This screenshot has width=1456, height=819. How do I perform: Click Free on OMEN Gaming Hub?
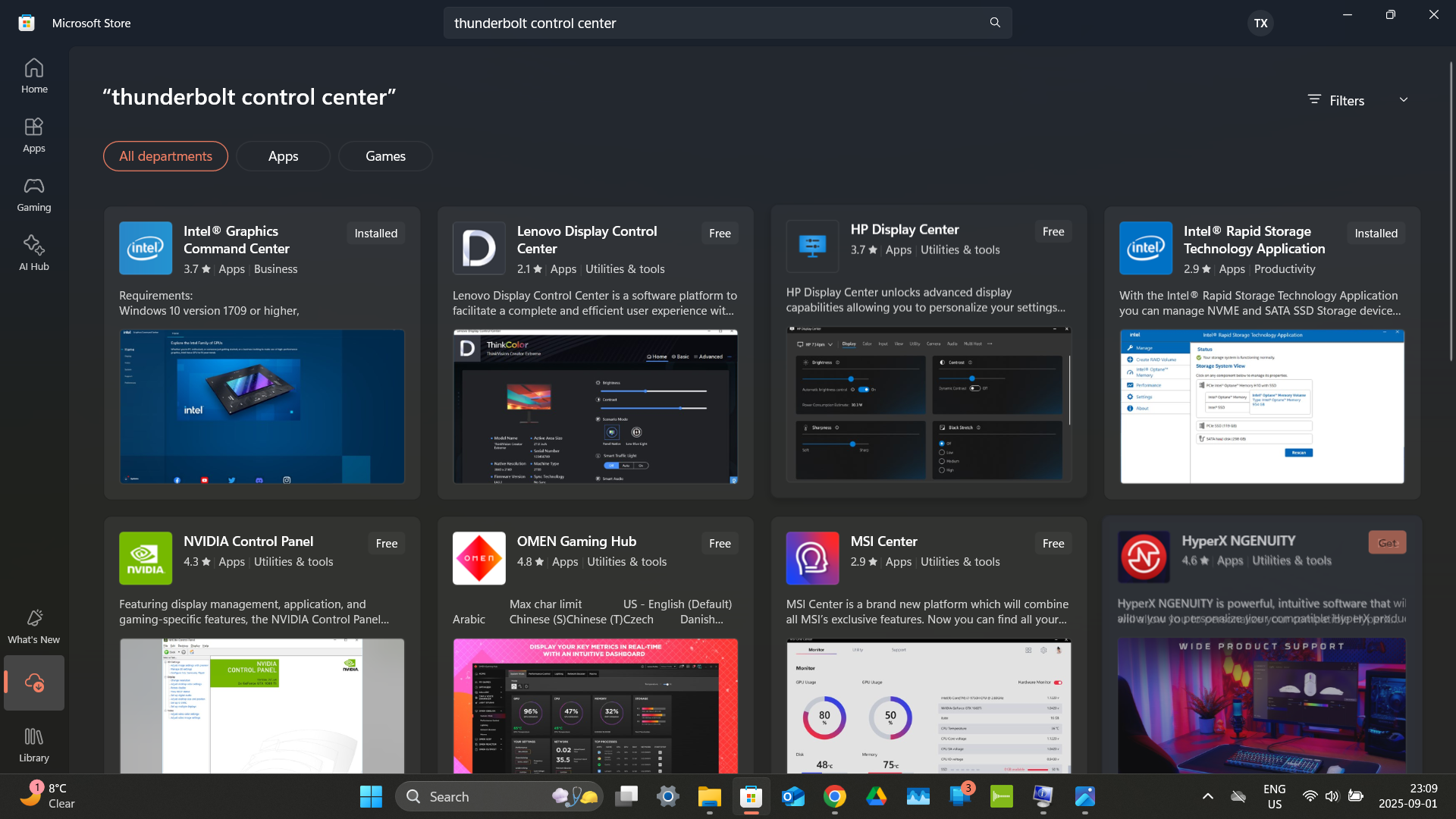coord(720,544)
